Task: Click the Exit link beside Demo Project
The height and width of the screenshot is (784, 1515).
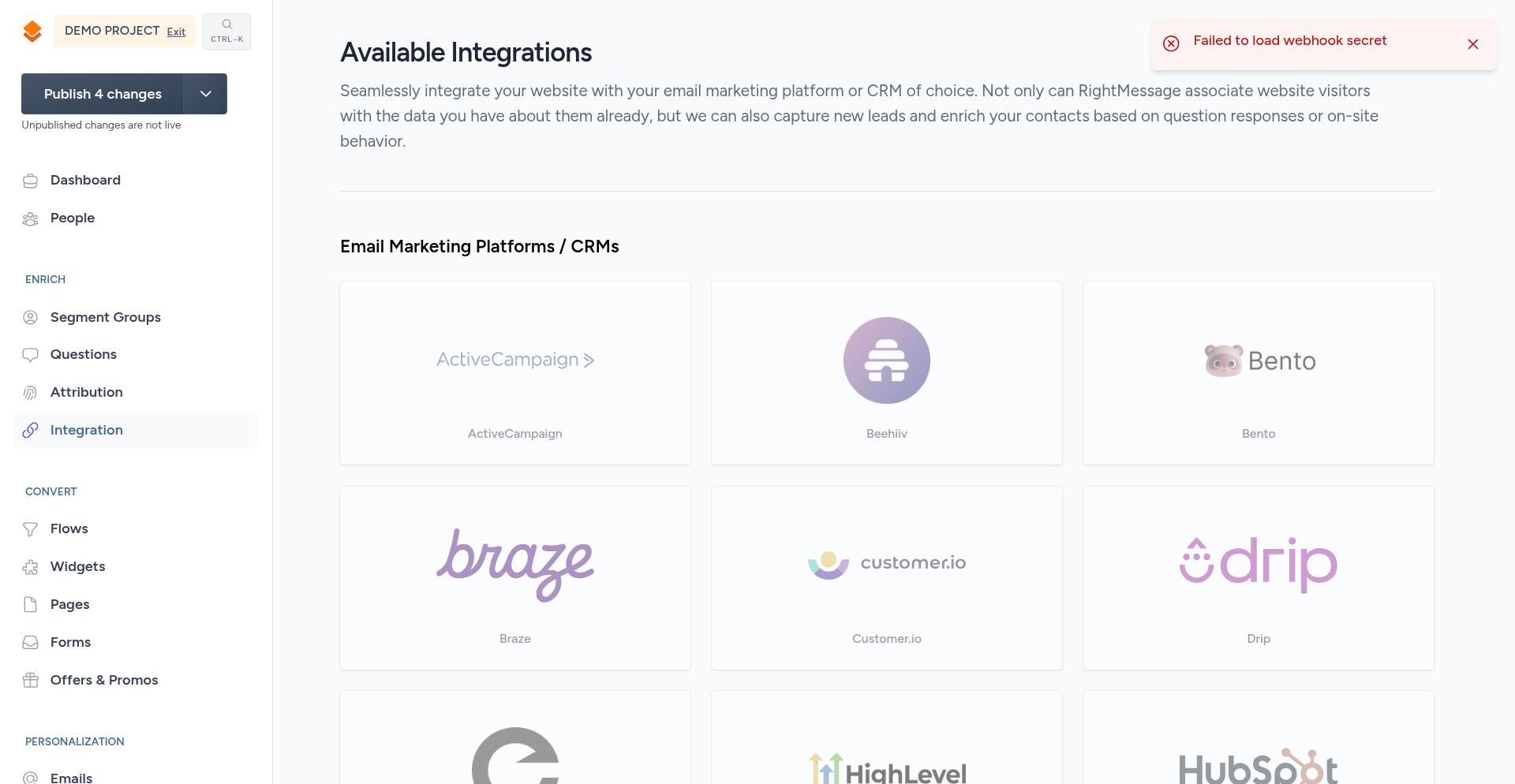Action: tap(176, 32)
